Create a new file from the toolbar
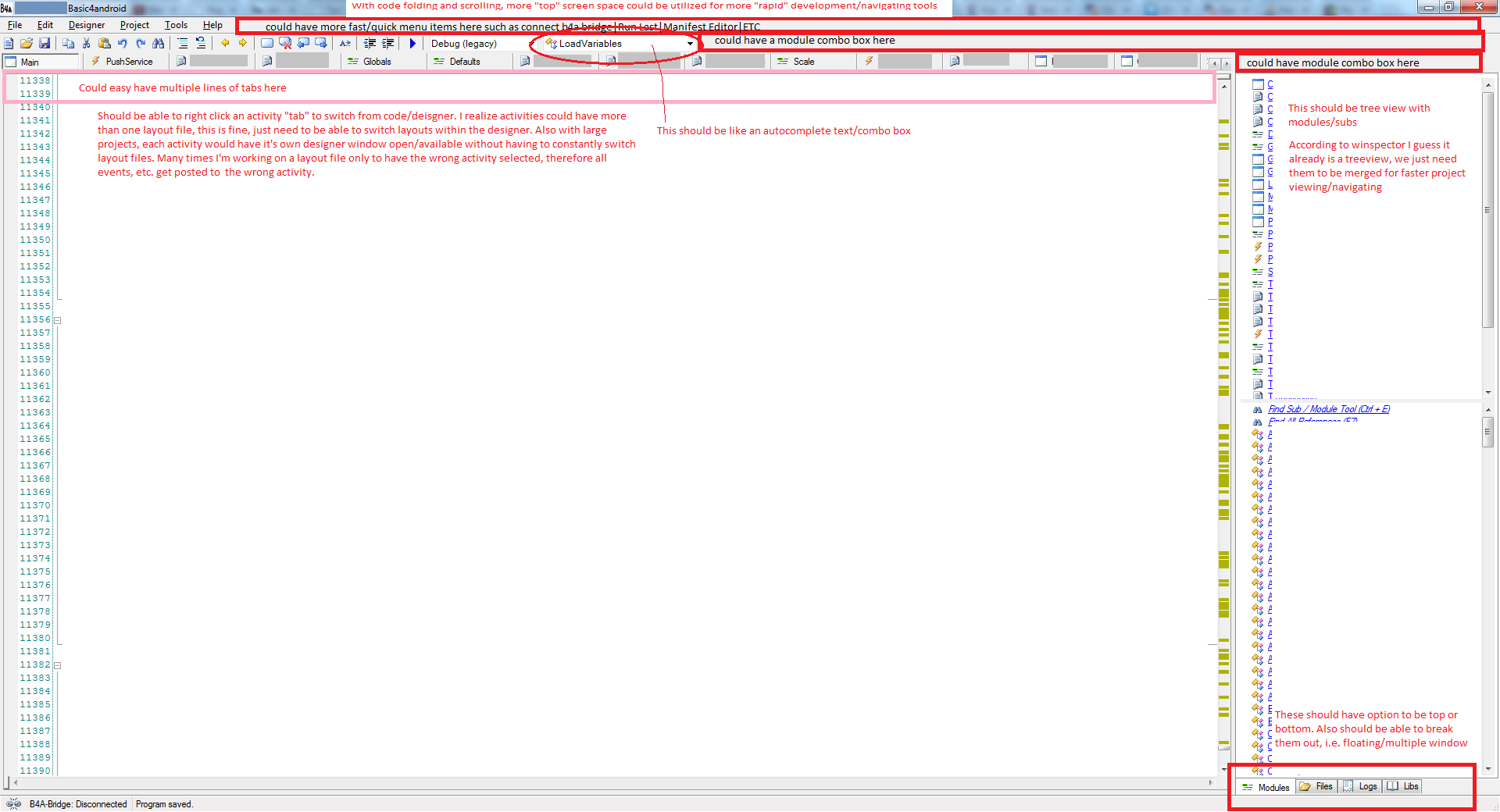This screenshot has height=812, width=1500. (x=9, y=44)
